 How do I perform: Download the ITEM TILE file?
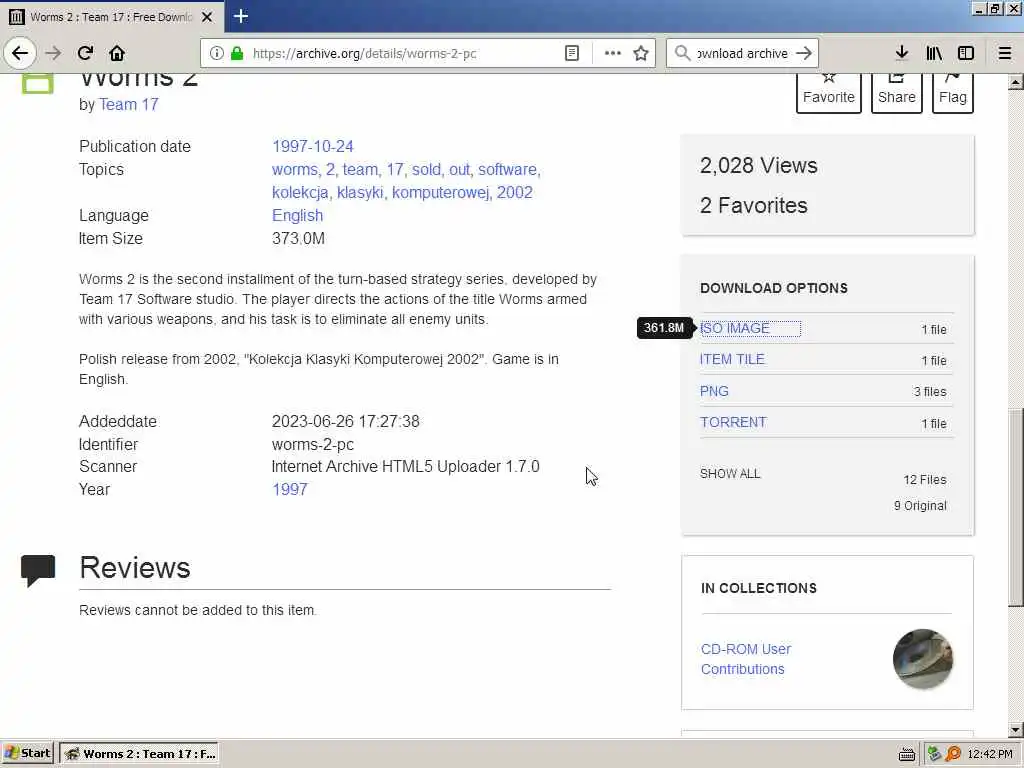732,359
